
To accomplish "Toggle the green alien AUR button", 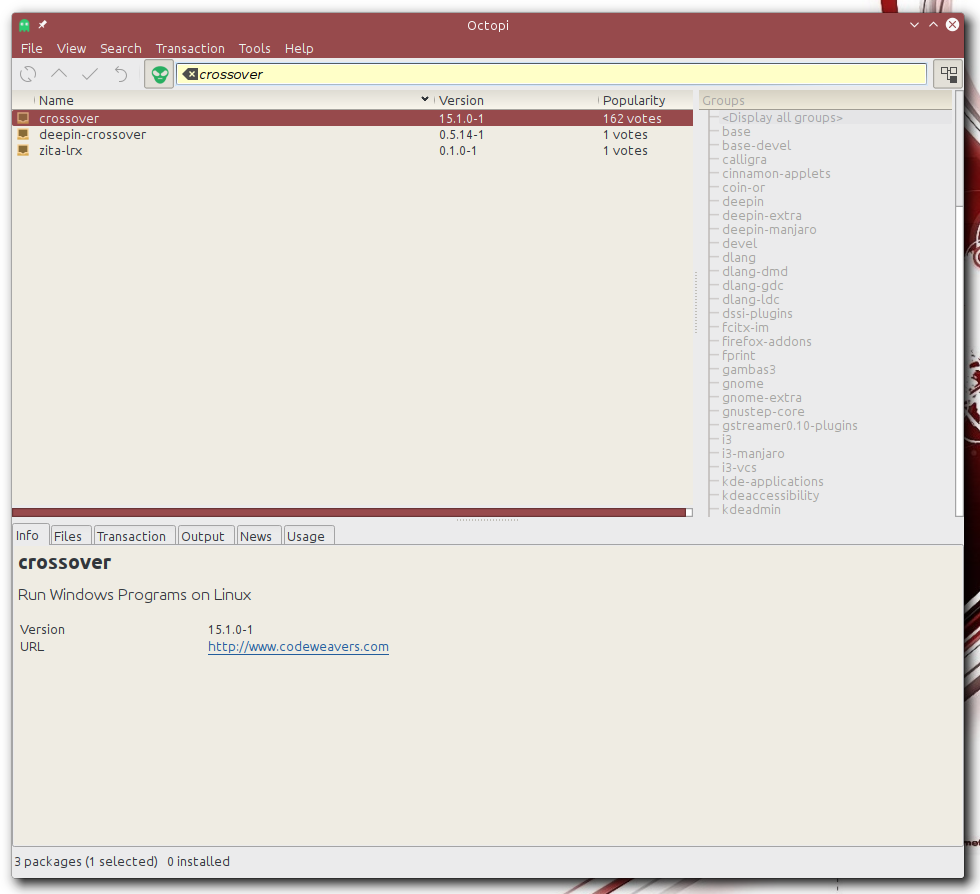I will point(159,74).
